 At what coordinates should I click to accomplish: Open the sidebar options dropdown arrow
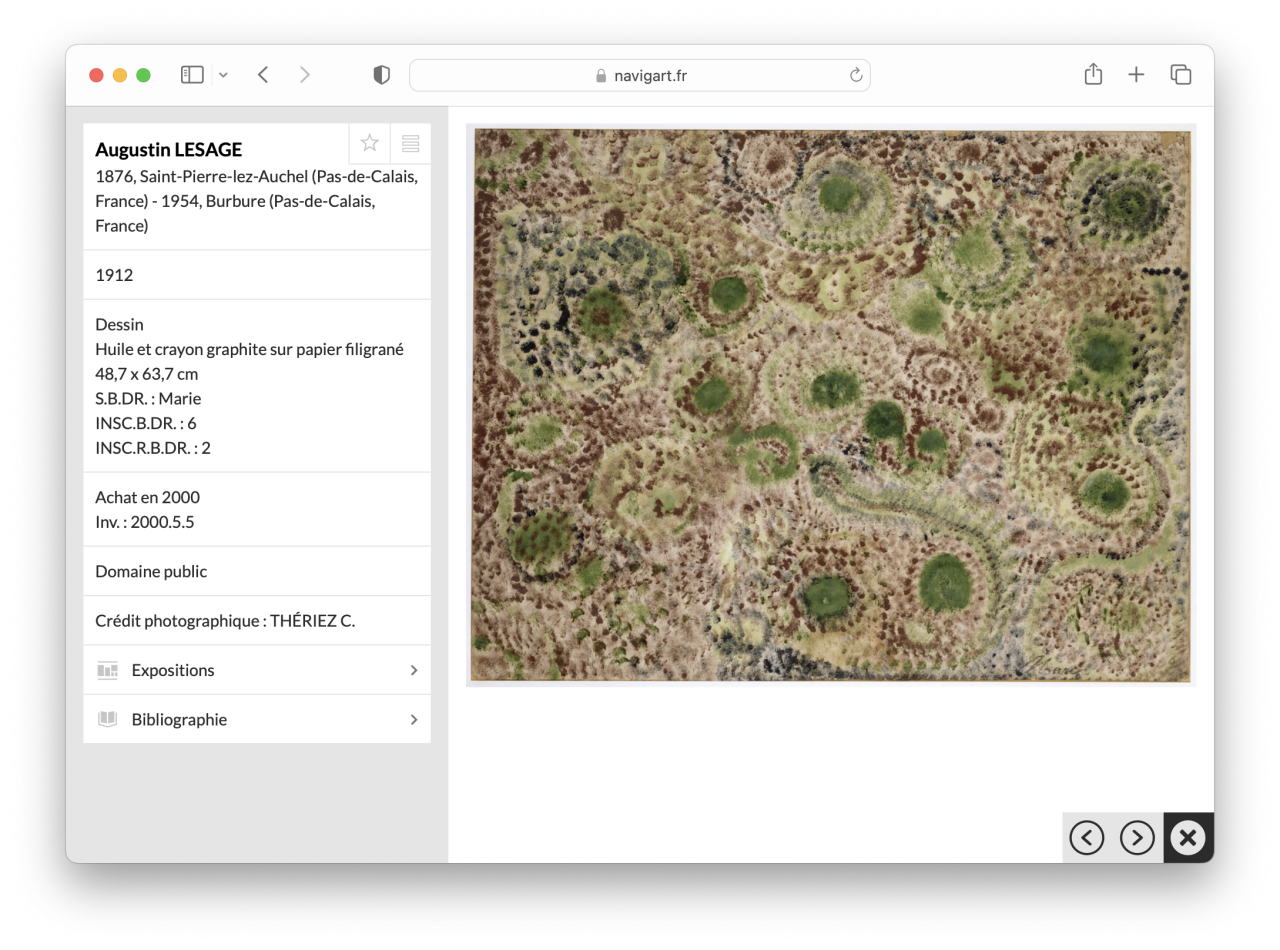click(x=223, y=75)
